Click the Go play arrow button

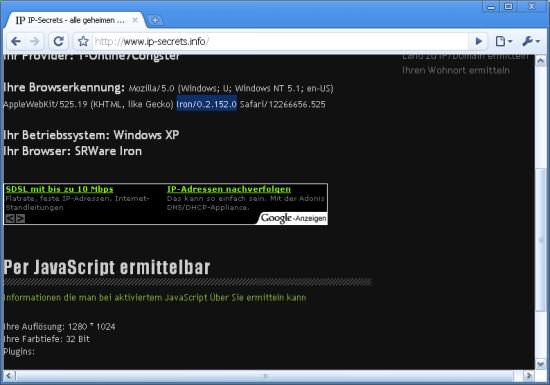click(x=478, y=41)
